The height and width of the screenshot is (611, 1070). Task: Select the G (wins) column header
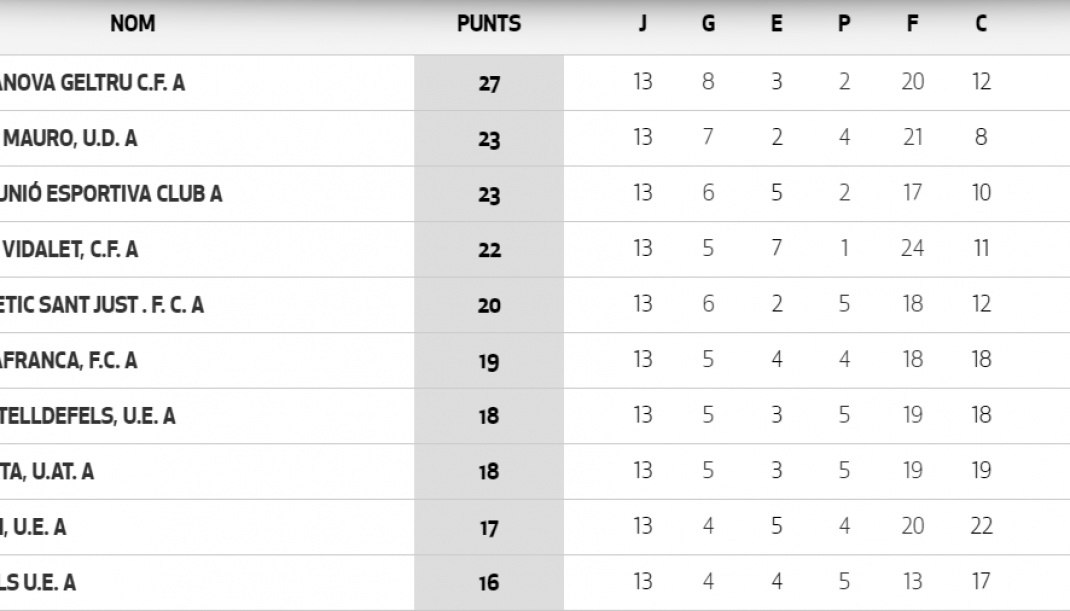(708, 25)
